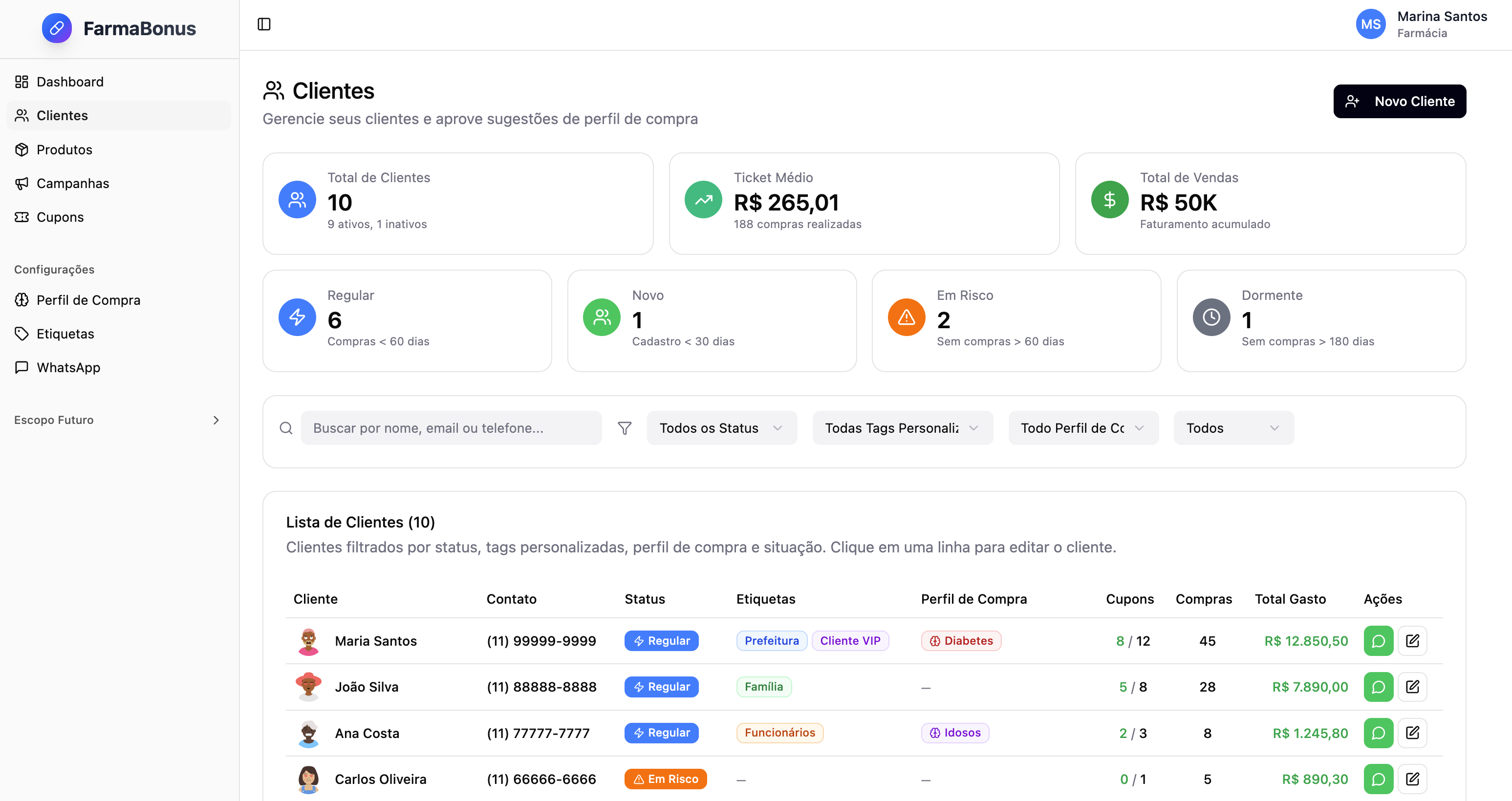Click Maria Santos avatar

point(308,641)
